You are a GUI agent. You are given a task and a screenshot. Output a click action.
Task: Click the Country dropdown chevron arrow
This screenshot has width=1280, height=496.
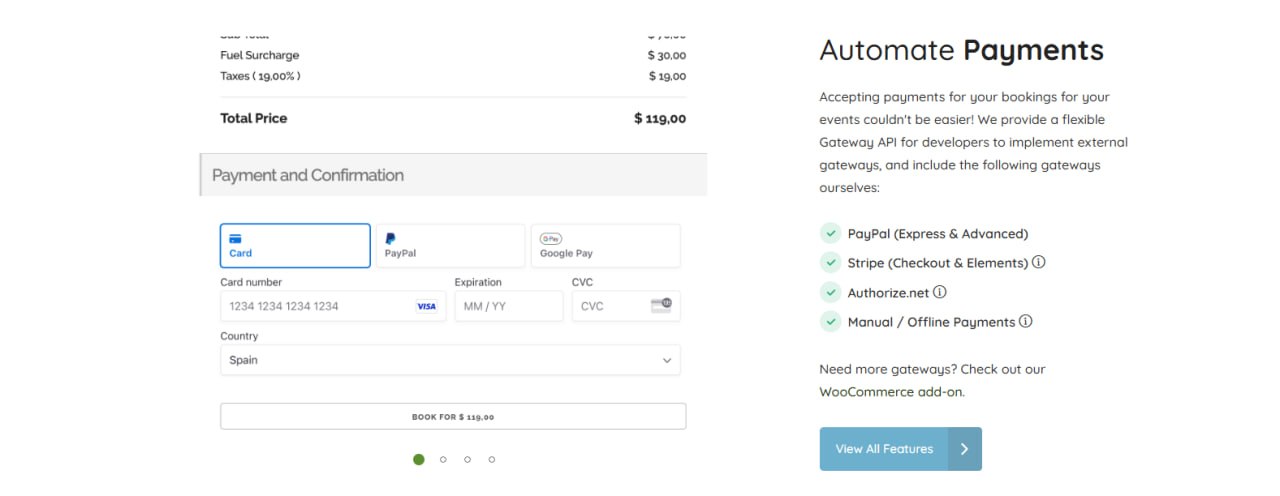[667, 360]
